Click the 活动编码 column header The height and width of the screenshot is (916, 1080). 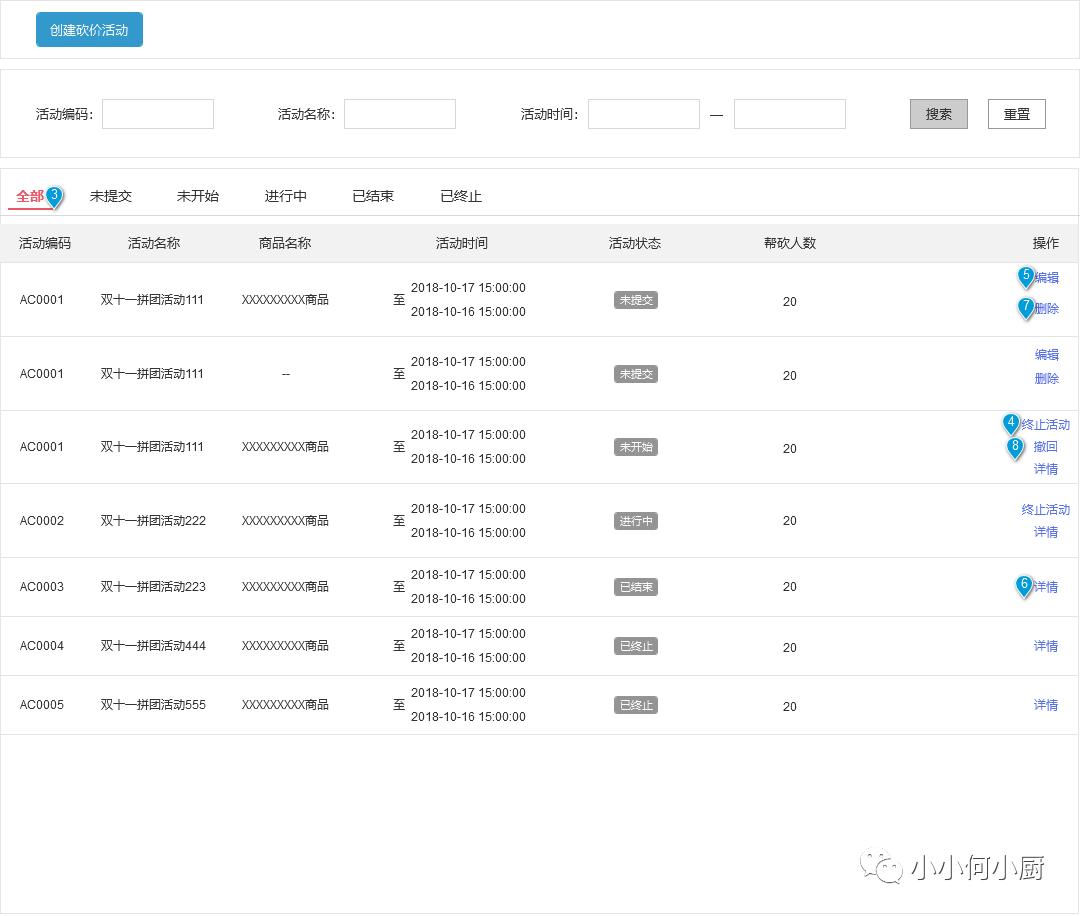click(x=45, y=243)
